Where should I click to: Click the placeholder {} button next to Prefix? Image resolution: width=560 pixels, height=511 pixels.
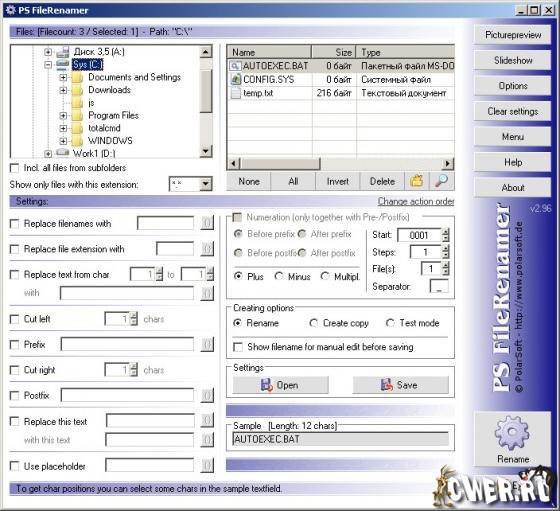click(207, 345)
